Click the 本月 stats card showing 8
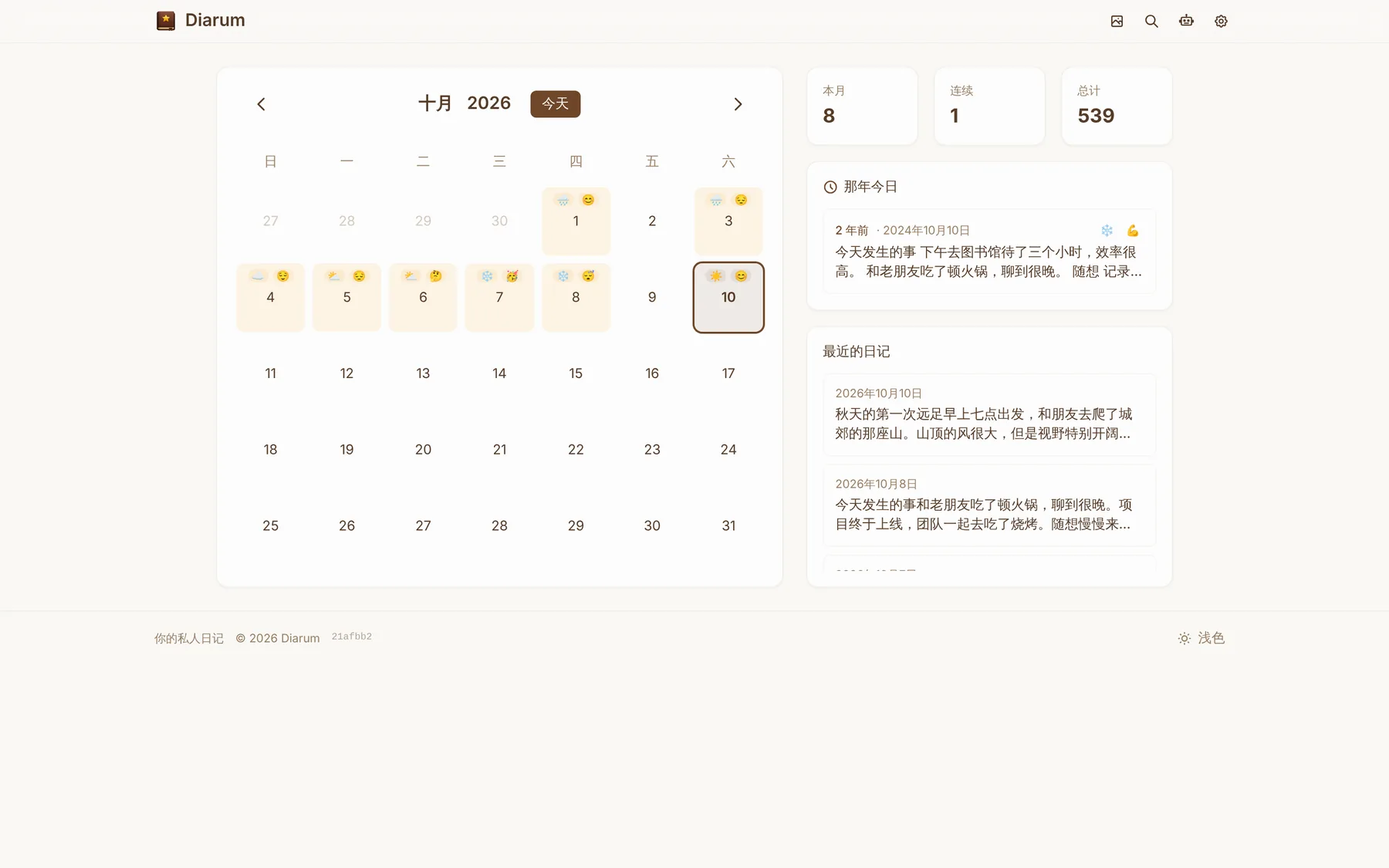Screen dimensions: 1389x868 click(x=862, y=106)
